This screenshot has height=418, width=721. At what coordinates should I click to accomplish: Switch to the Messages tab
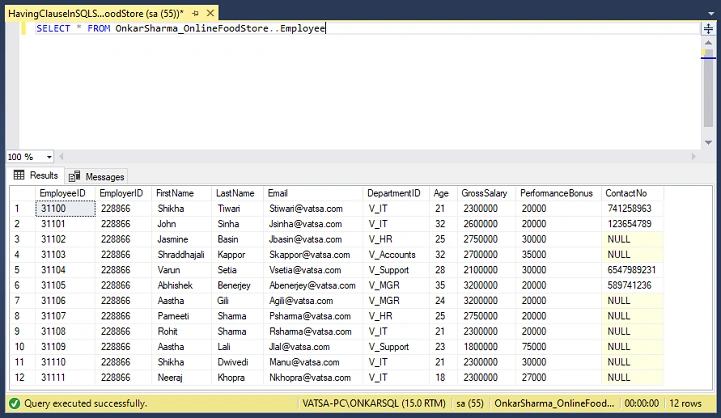[97, 177]
